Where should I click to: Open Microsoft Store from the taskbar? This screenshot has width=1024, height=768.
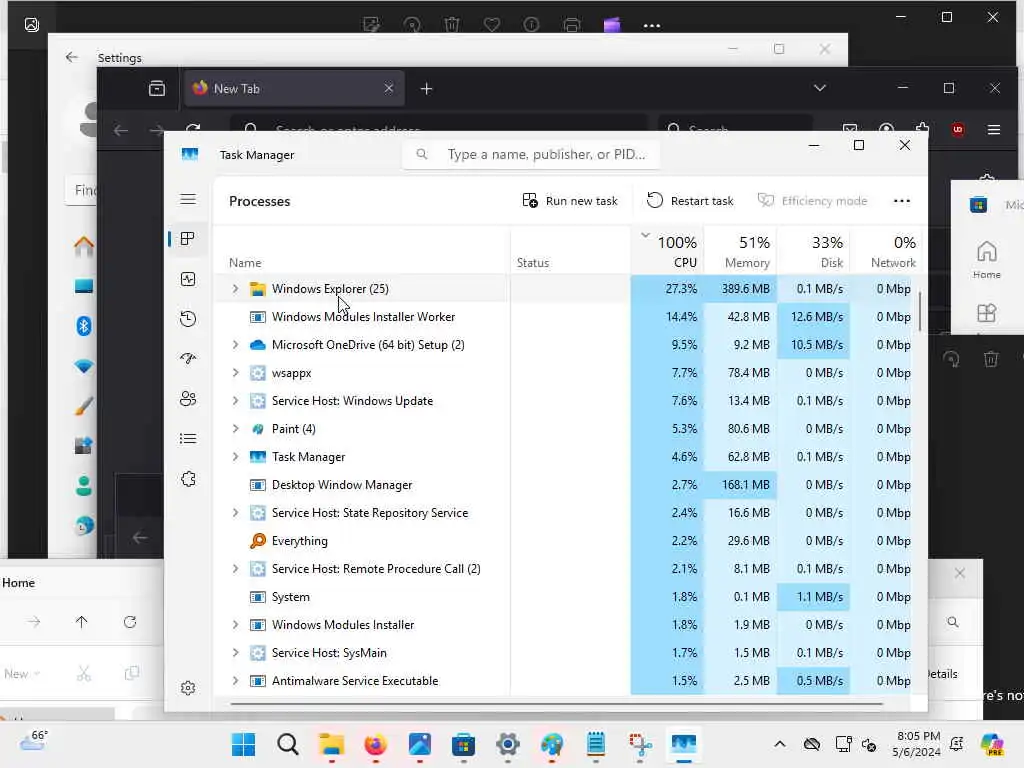click(464, 744)
